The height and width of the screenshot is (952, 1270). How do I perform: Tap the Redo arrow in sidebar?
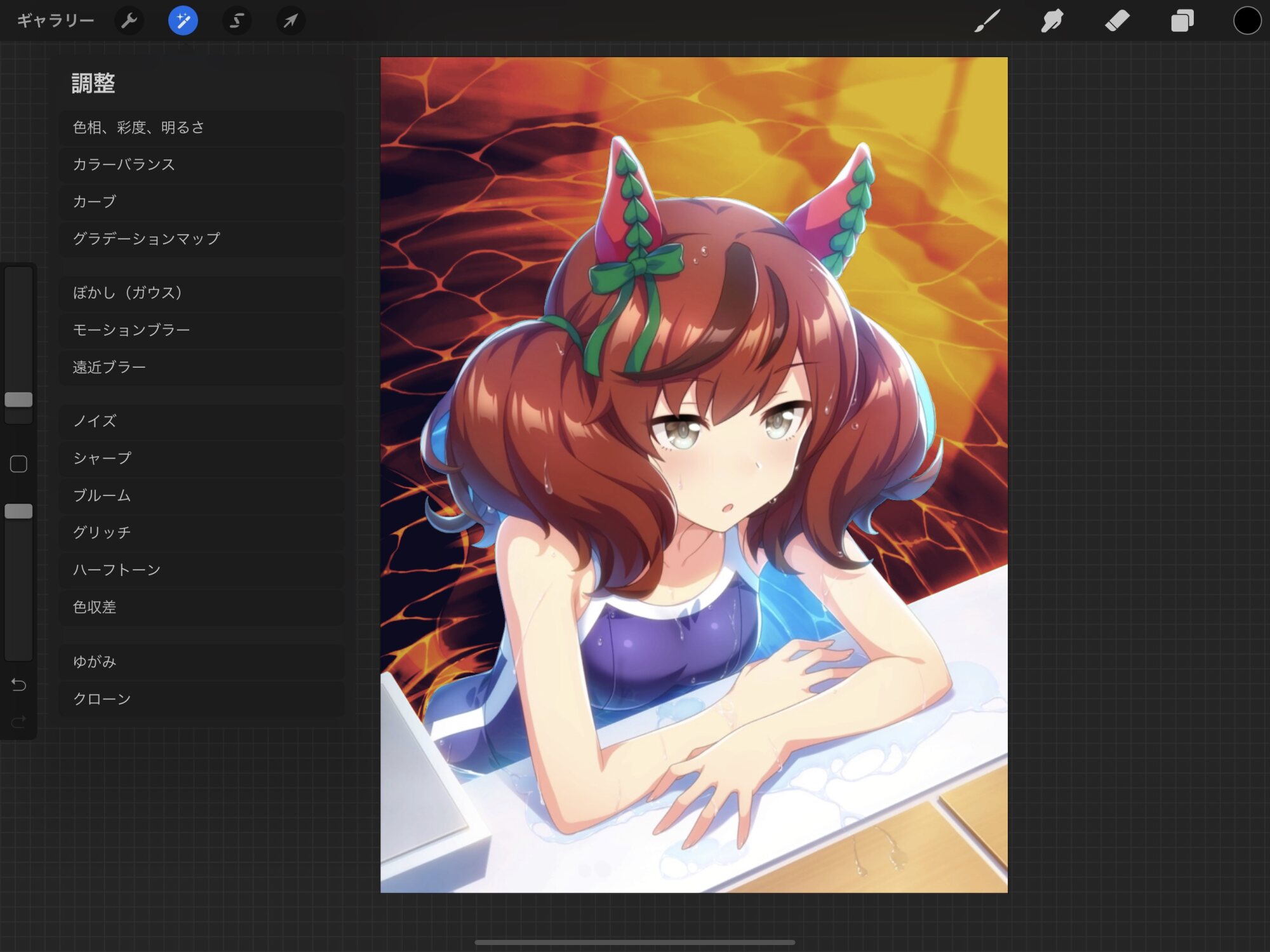pos(18,721)
